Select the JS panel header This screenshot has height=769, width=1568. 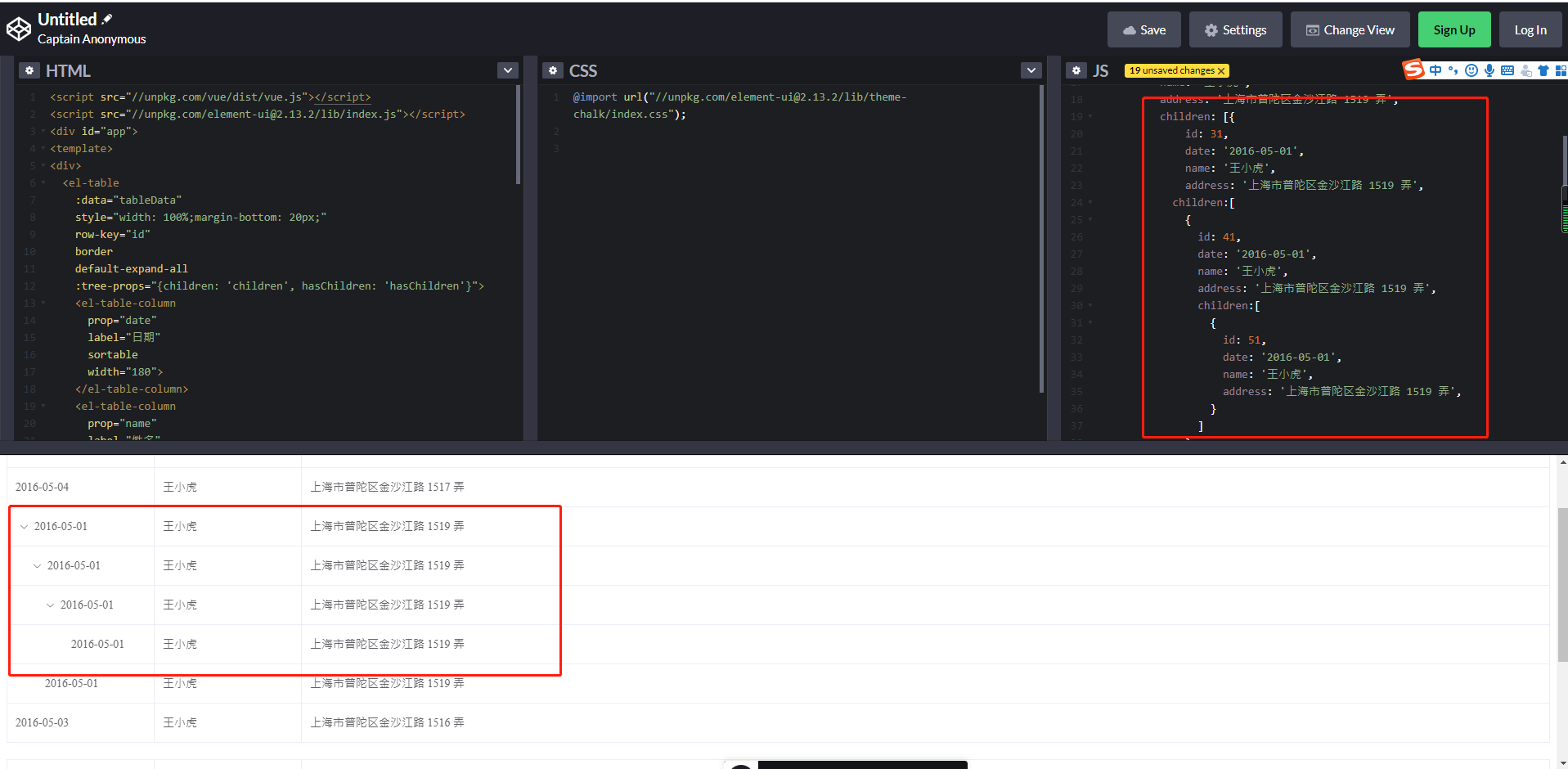tap(1100, 70)
